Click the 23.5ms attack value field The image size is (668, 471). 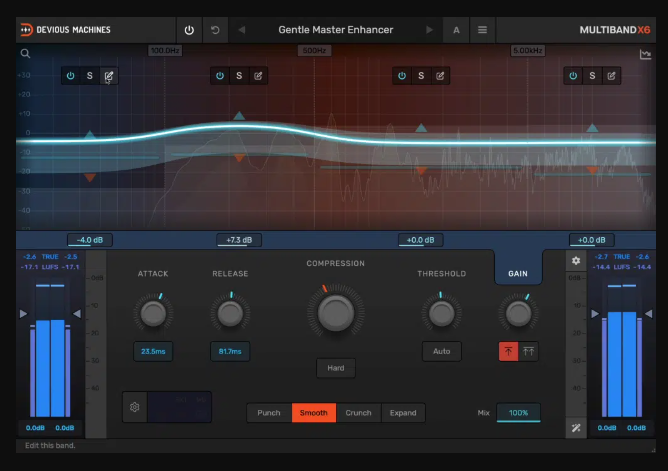pos(153,351)
